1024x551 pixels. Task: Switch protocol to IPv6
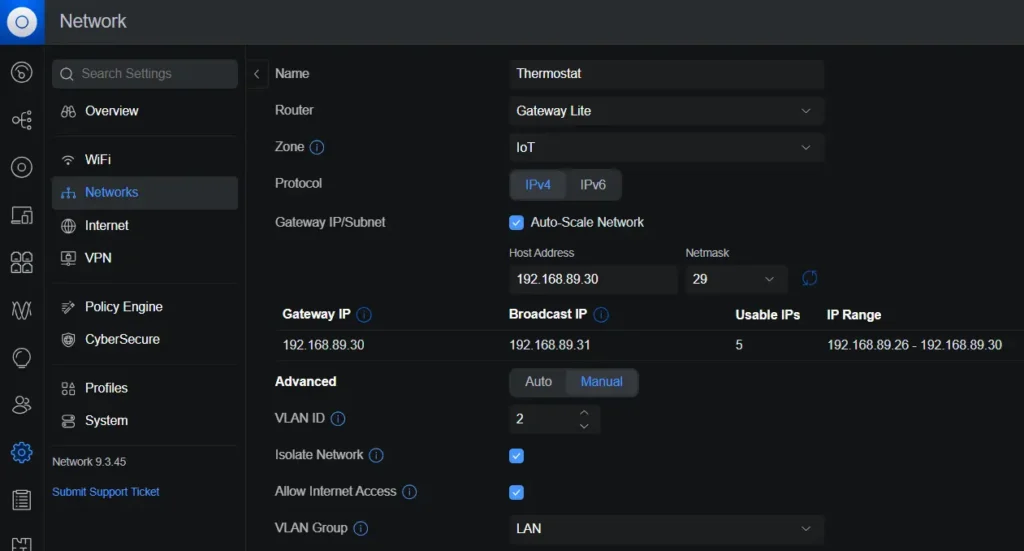point(593,185)
